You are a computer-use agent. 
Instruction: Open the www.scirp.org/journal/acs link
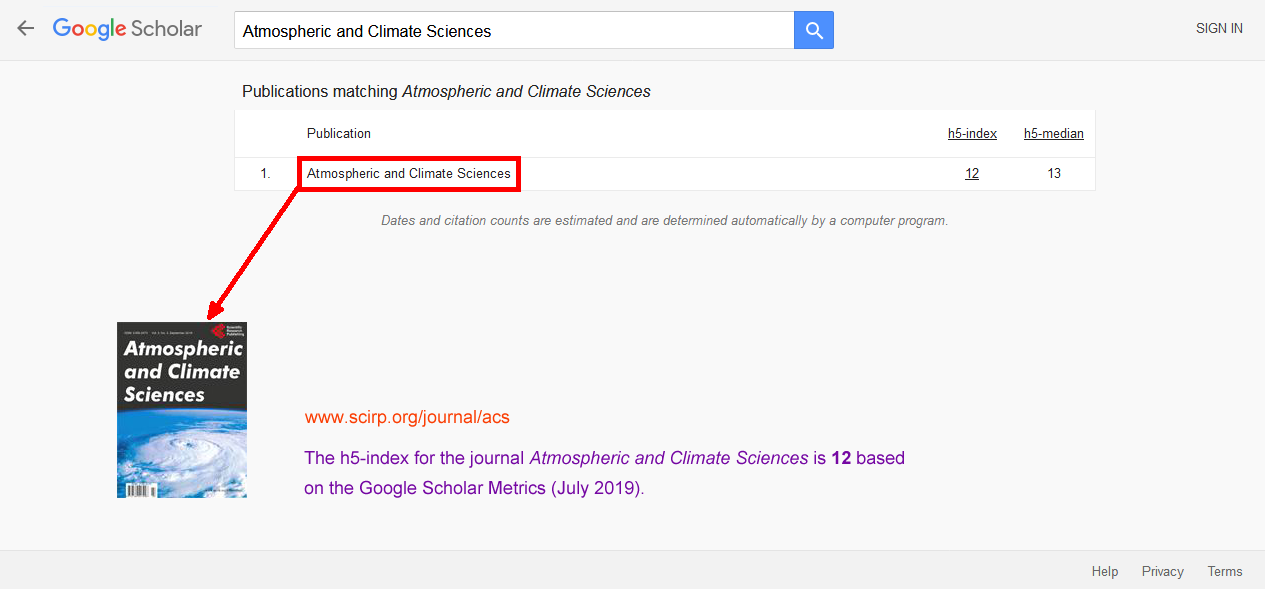pos(407,417)
